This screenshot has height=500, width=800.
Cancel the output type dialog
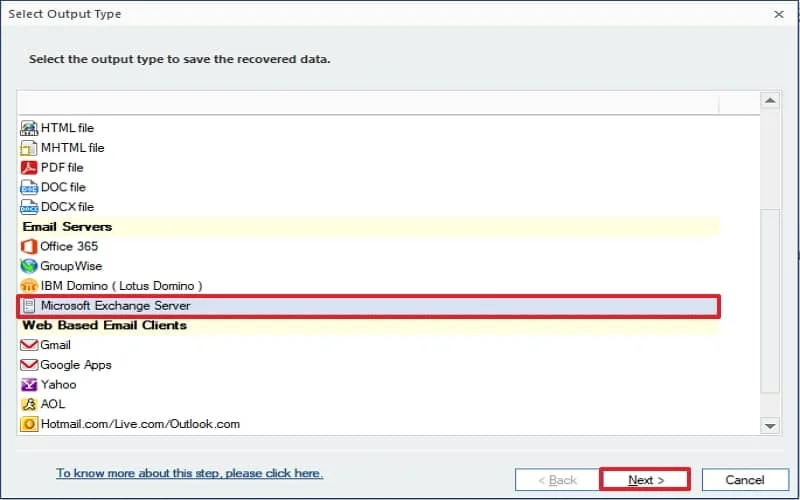pyautogui.click(x=745, y=480)
